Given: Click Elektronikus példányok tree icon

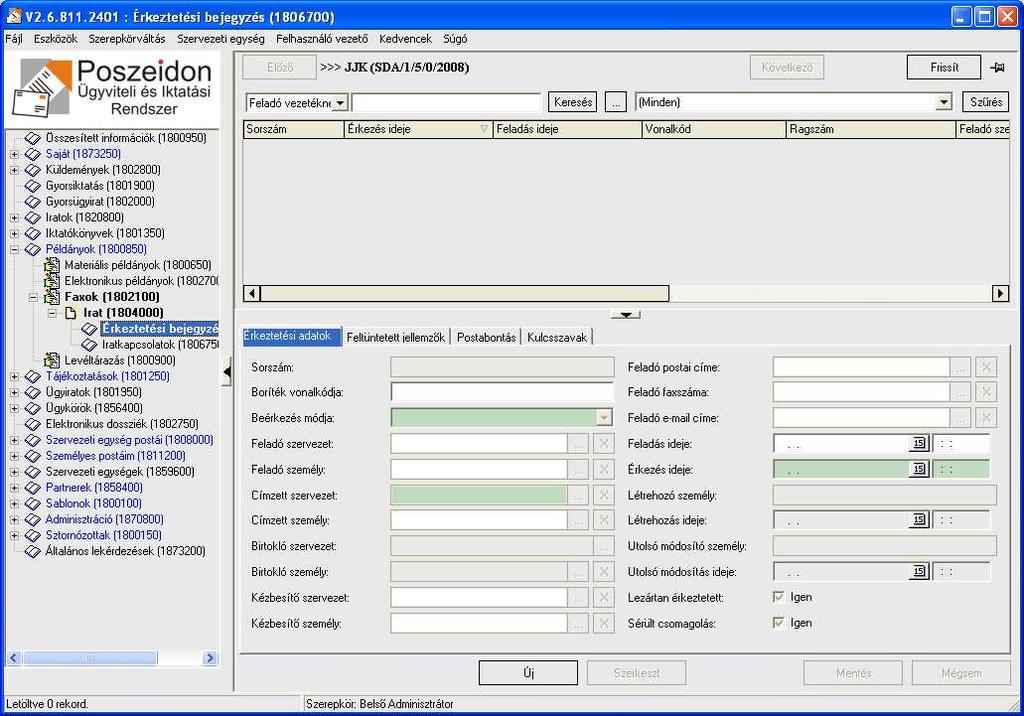Looking at the screenshot, I should pos(52,281).
